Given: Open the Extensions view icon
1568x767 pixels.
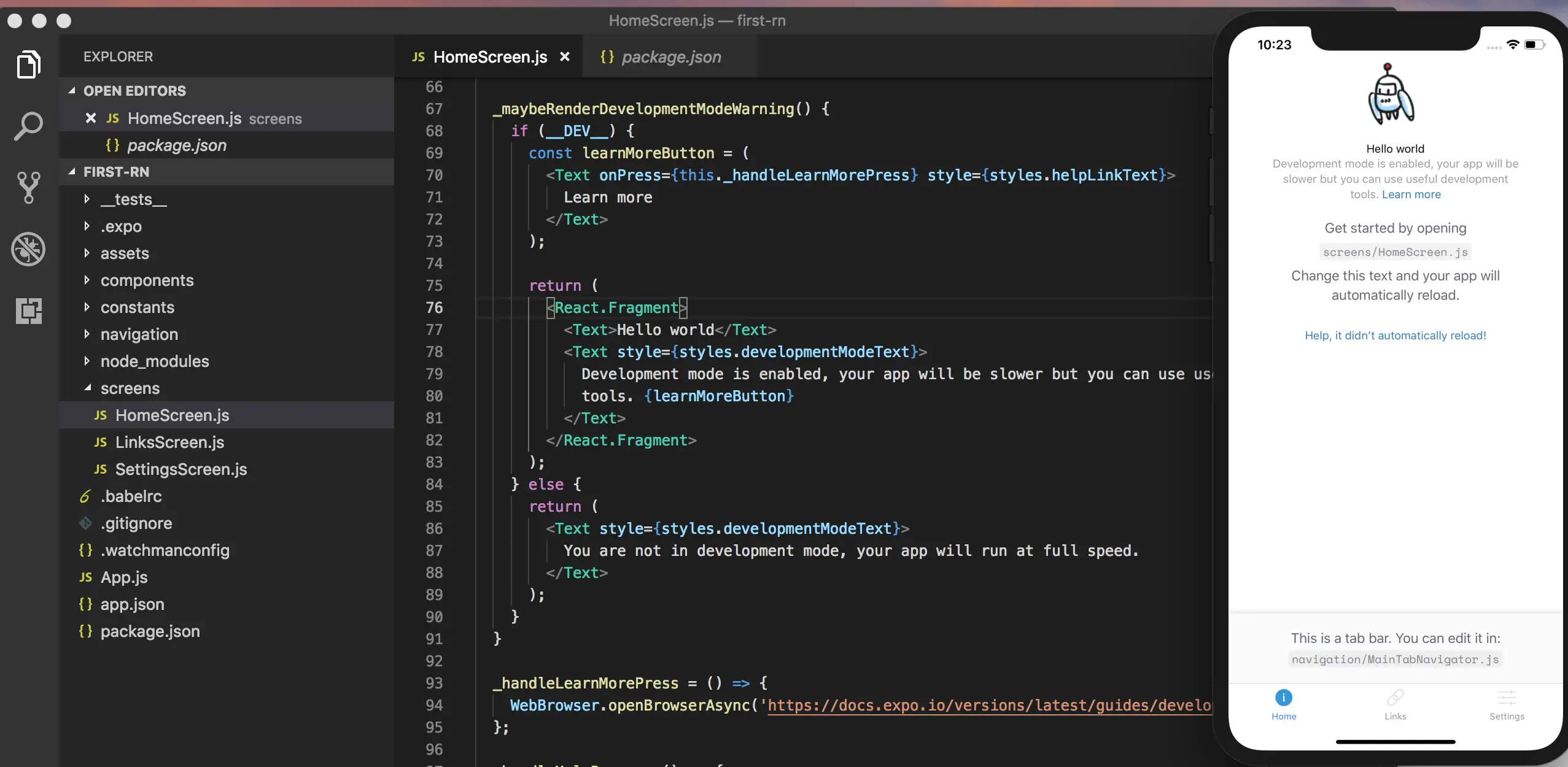Looking at the screenshot, I should coord(28,310).
